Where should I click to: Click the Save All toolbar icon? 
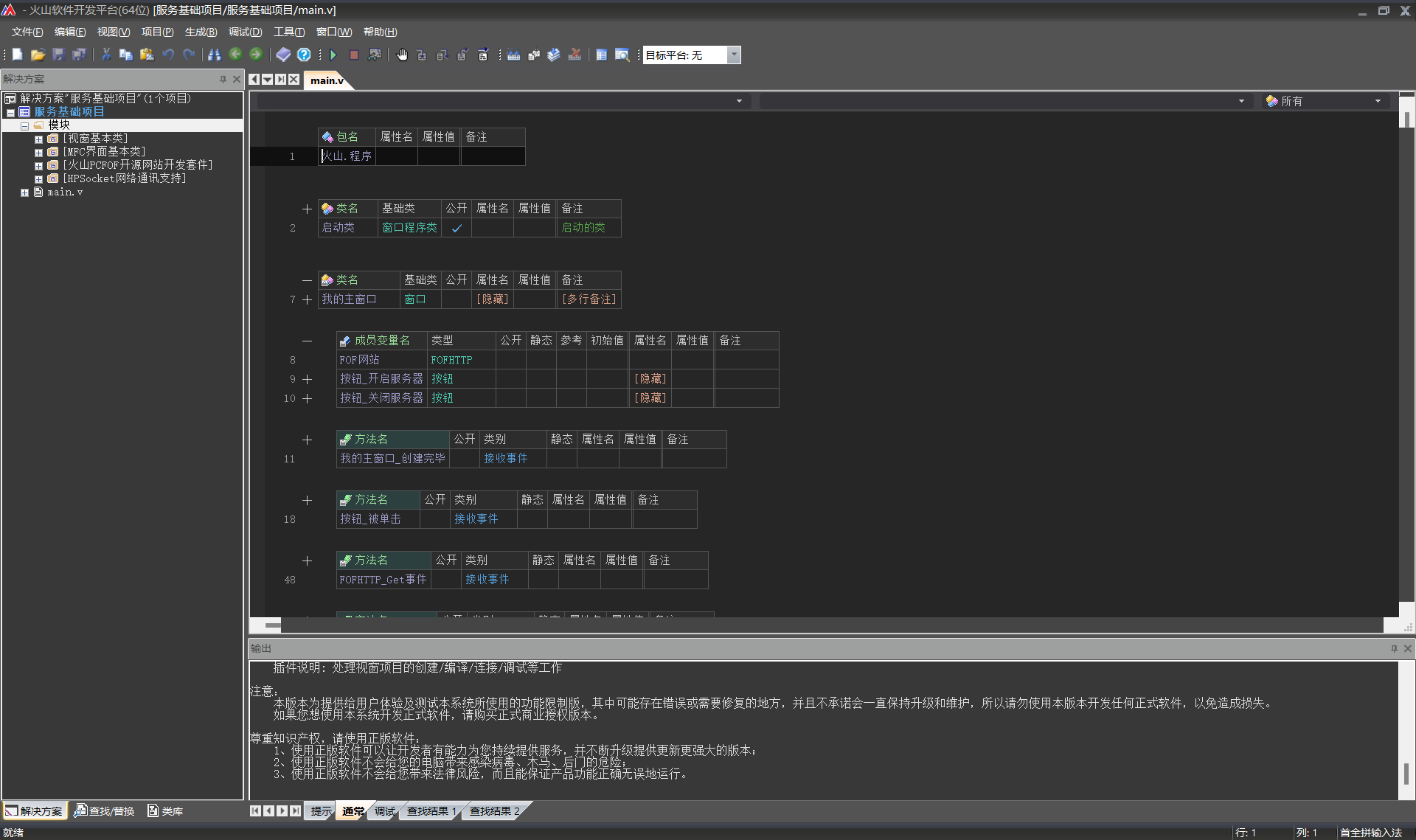[x=79, y=55]
